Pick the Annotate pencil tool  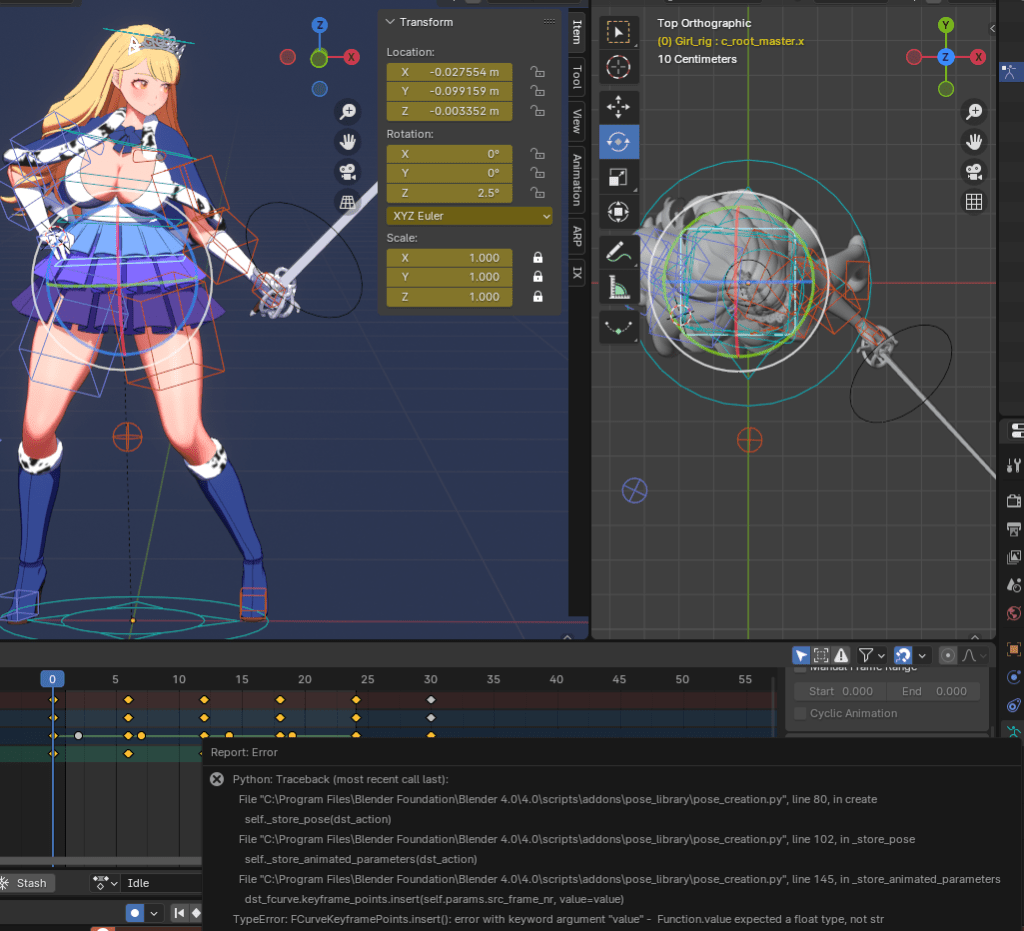coord(618,251)
